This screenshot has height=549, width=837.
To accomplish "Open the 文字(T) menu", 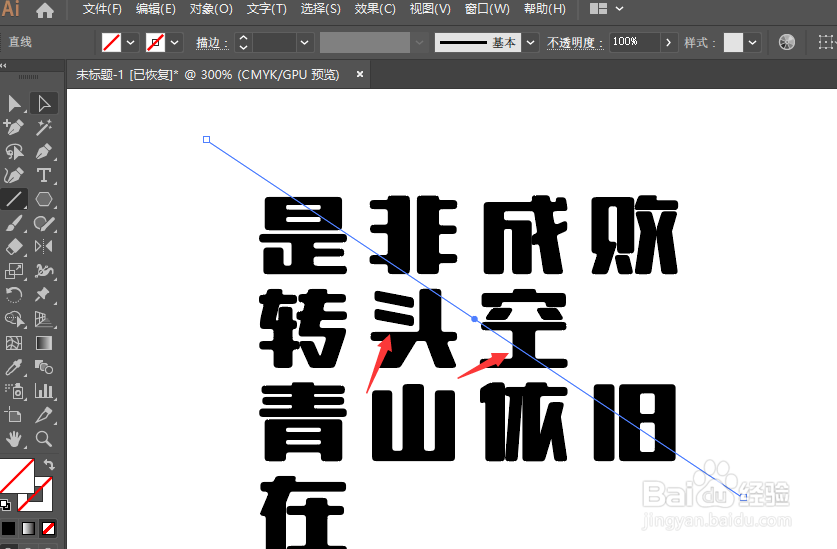I will point(266,9).
